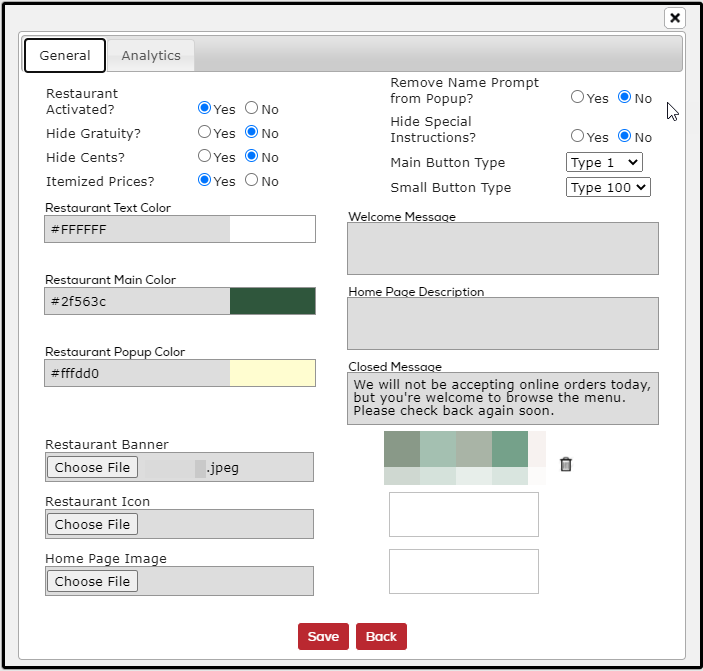Click the empty Home Page Image preview box
Screen dimensions: 703x671
click(x=464, y=571)
